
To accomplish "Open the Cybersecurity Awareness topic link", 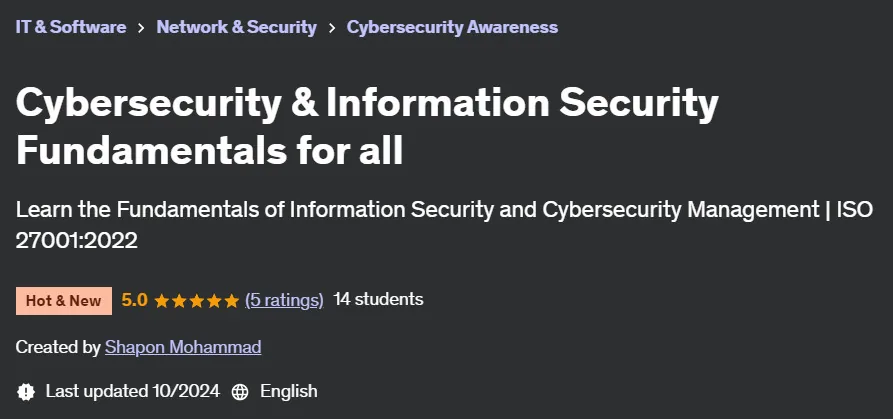I will tap(452, 27).
